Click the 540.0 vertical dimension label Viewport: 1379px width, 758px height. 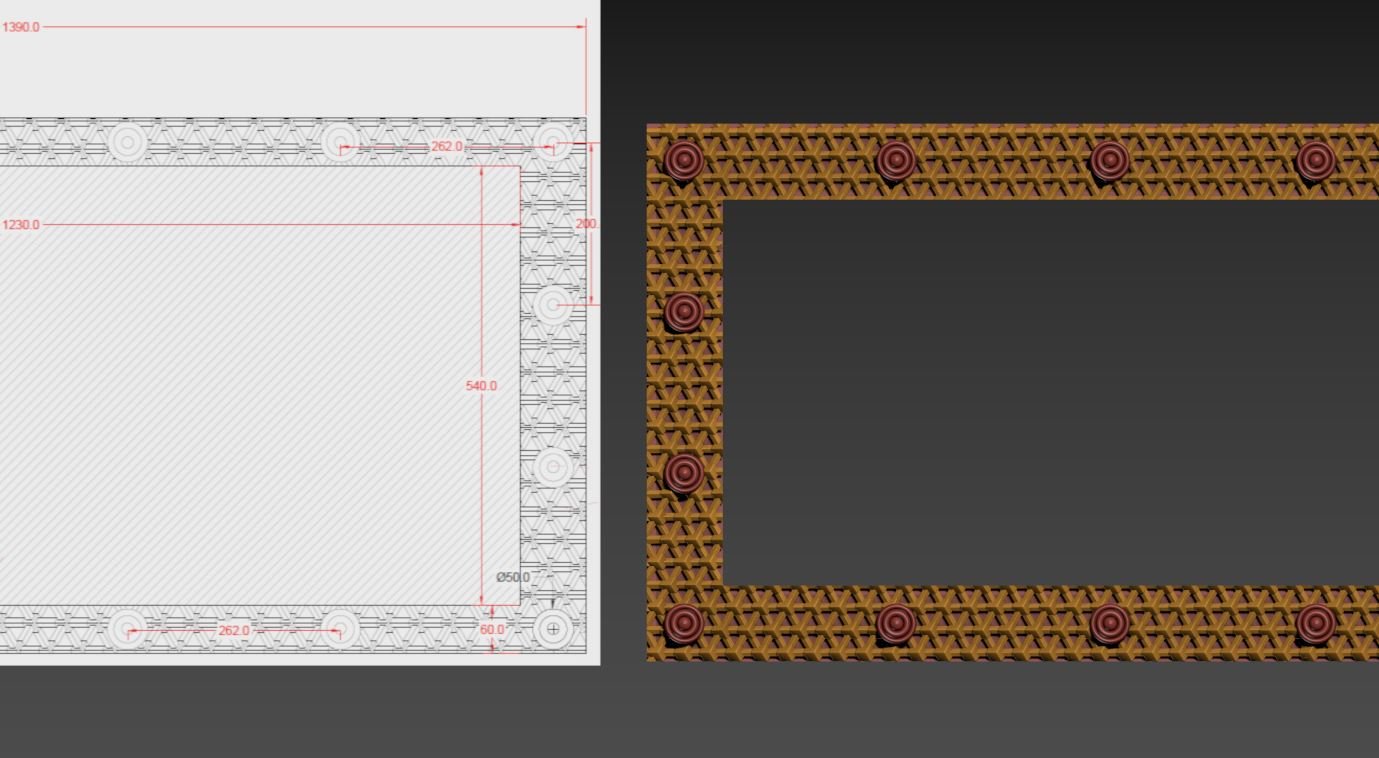(x=481, y=386)
